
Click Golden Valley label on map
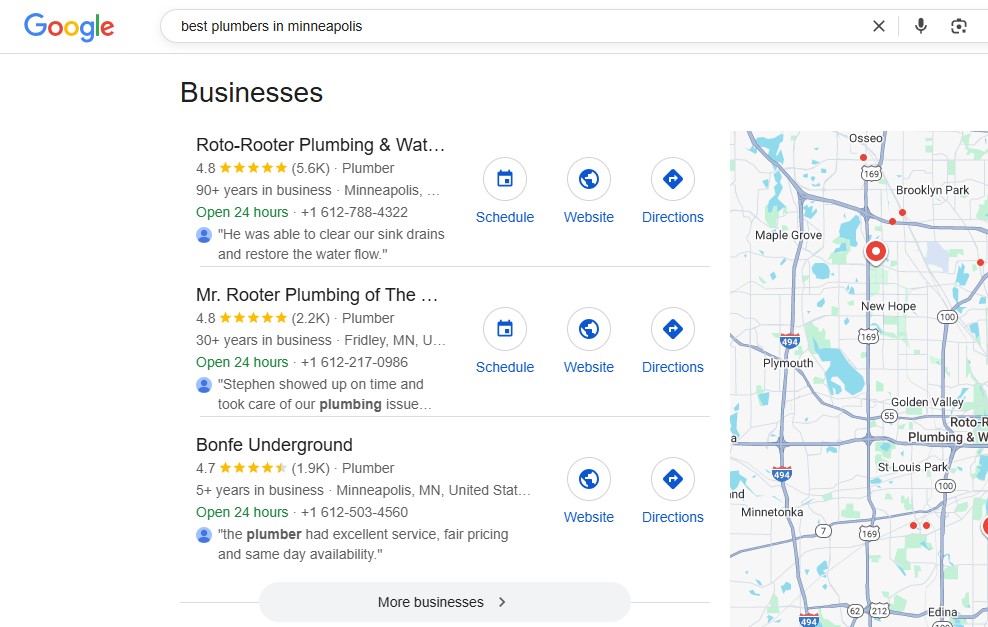pos(927,402)
